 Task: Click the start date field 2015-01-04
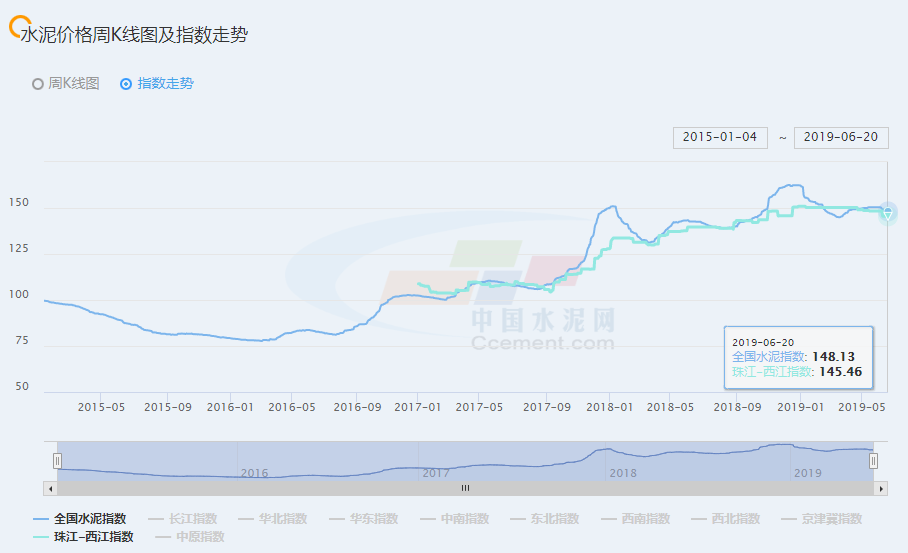pos(720,137)
